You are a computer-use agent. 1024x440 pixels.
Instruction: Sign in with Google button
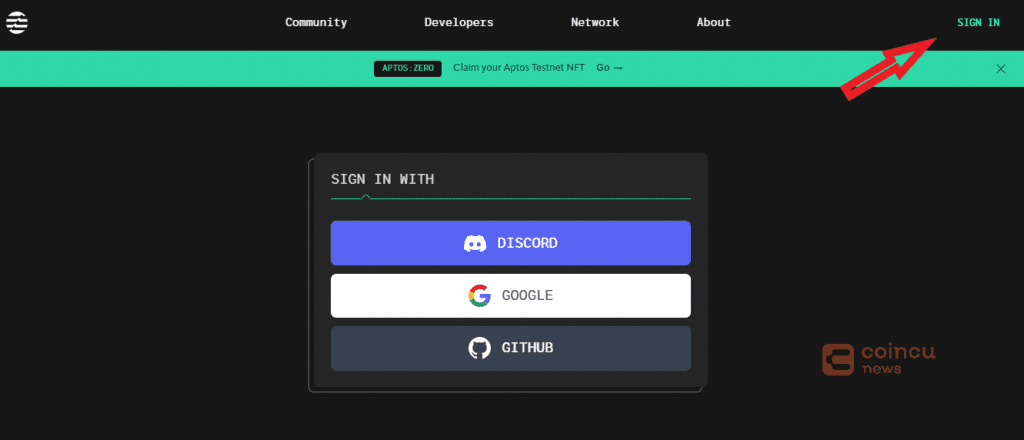(x=511, y=296)
